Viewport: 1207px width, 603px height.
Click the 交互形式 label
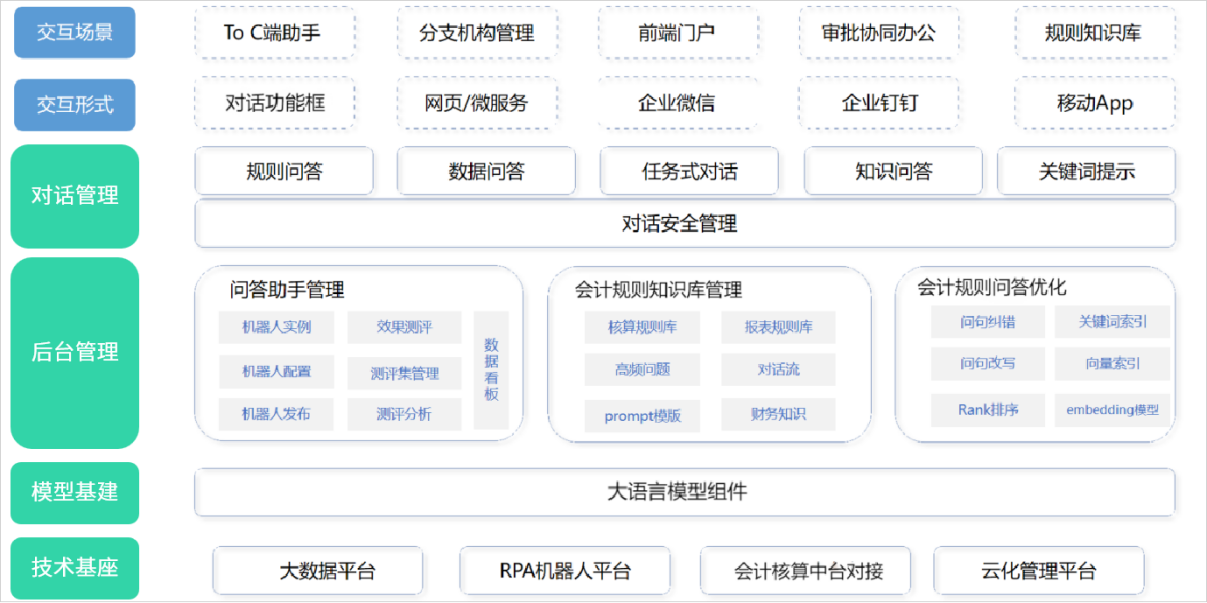point(75,104)
